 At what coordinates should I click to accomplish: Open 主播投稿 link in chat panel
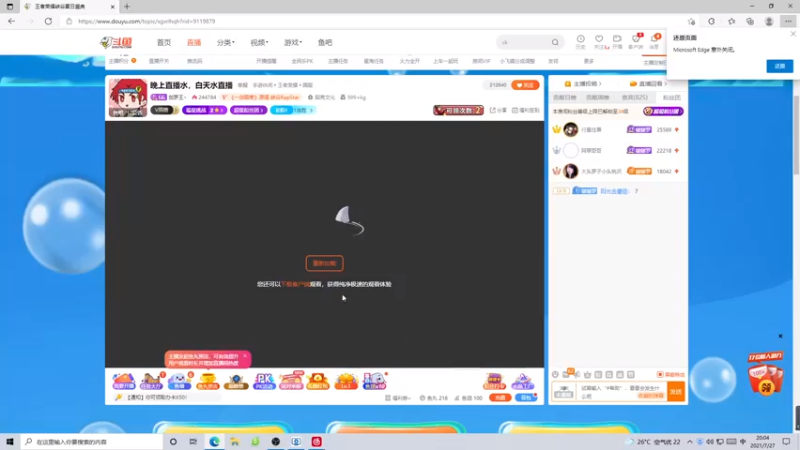[x=583, y=84]
